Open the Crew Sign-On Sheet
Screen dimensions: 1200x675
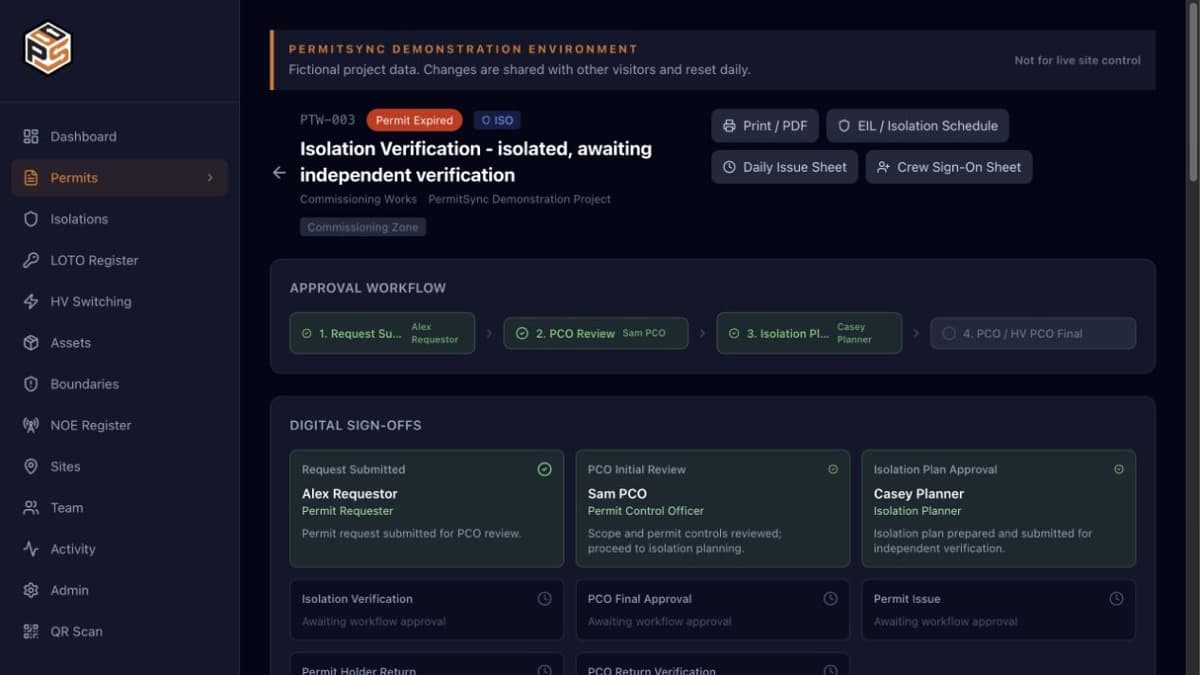(949, 167)
